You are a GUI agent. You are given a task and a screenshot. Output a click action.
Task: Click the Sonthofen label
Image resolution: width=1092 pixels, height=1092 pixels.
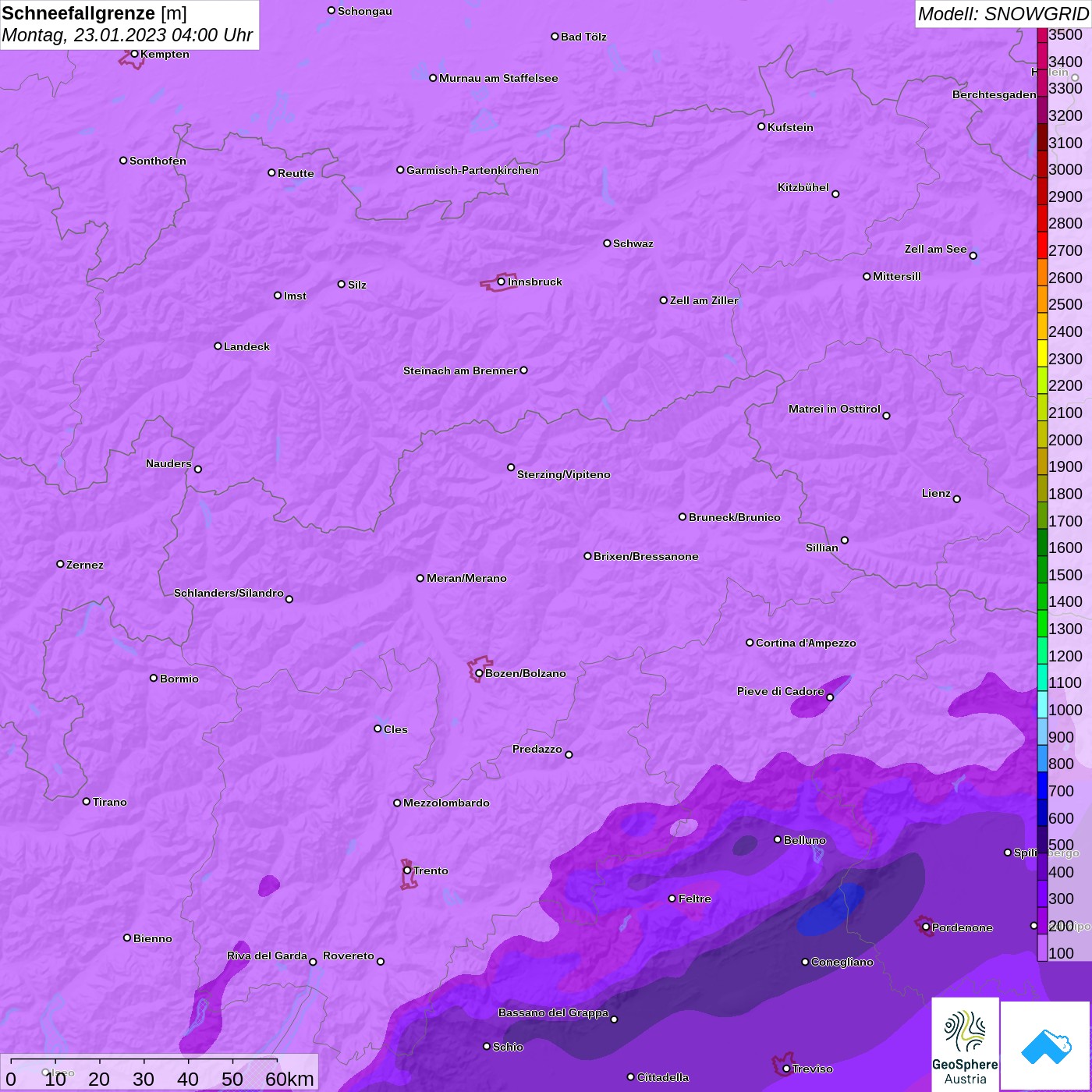click(158, 161)
